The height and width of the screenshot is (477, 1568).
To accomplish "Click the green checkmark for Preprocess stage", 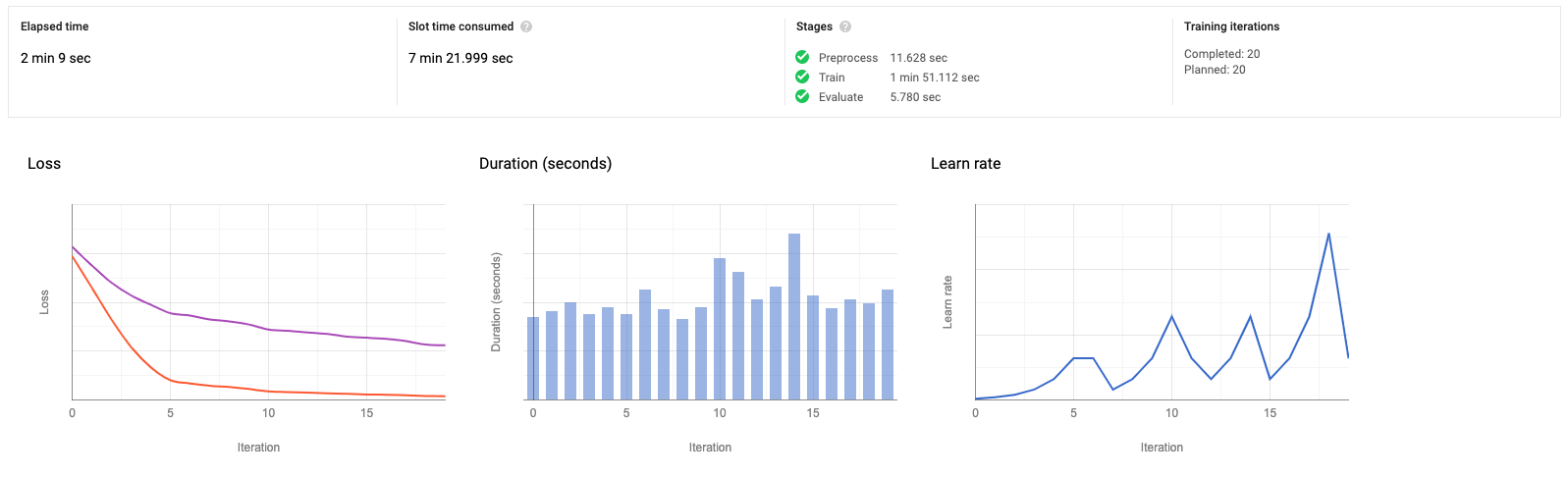I will pyautogui.click(x=802, y=57).
